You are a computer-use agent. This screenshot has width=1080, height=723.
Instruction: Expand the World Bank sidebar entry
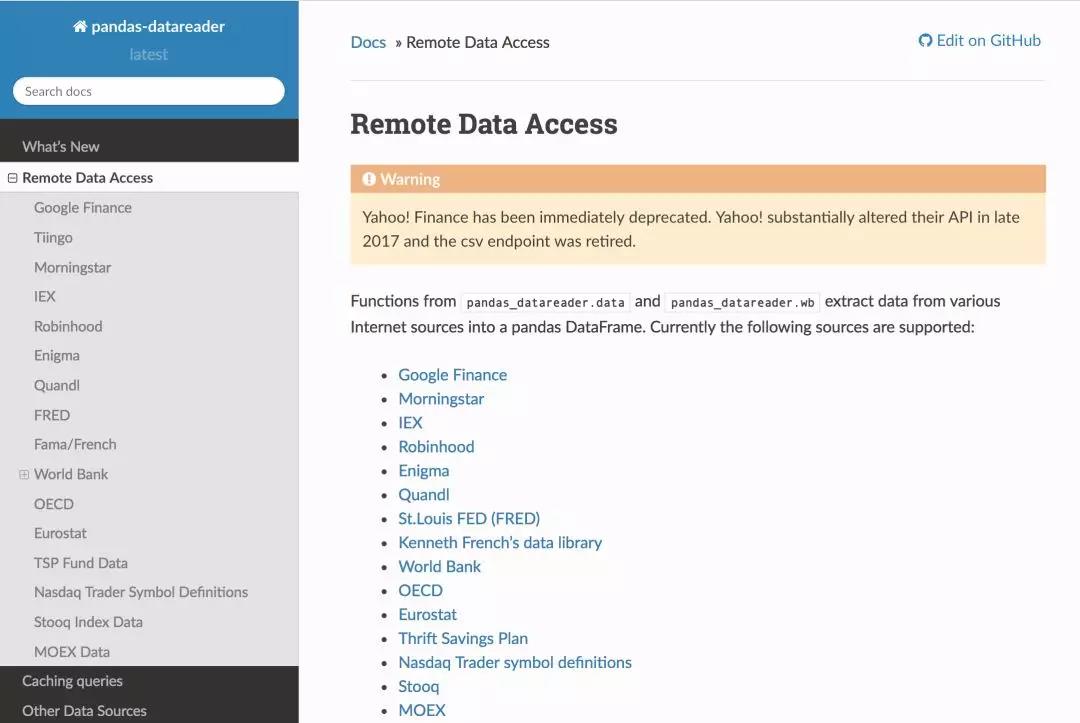tap(24, 474)
